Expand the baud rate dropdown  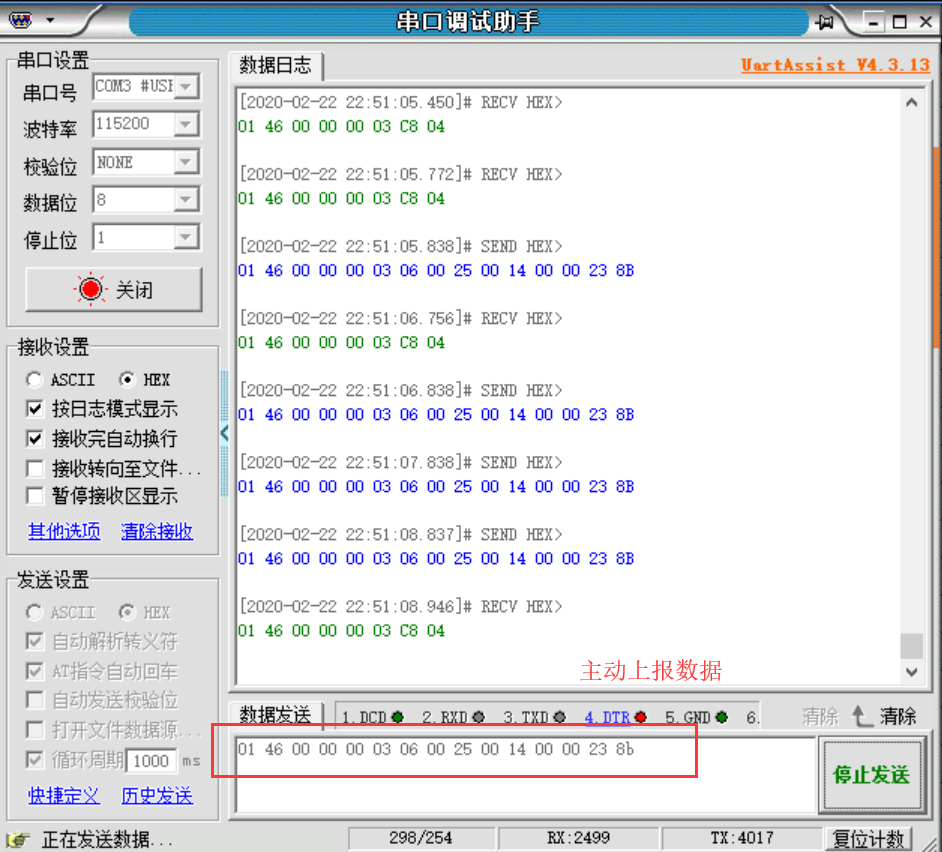[186, 125]
